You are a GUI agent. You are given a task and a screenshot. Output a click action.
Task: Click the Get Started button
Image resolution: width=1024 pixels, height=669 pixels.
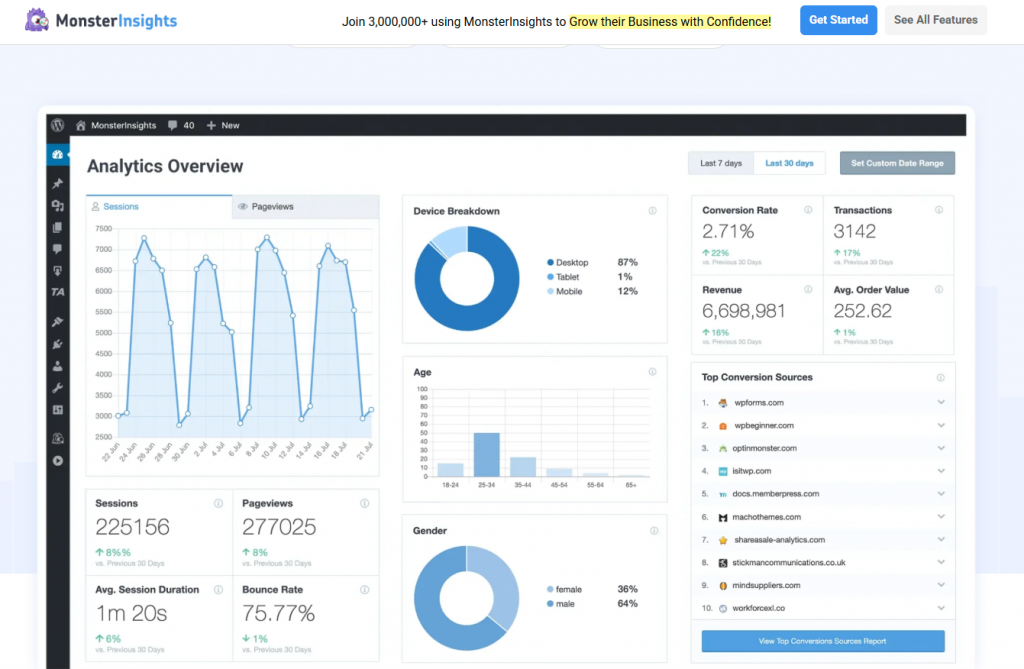(838, 20)
